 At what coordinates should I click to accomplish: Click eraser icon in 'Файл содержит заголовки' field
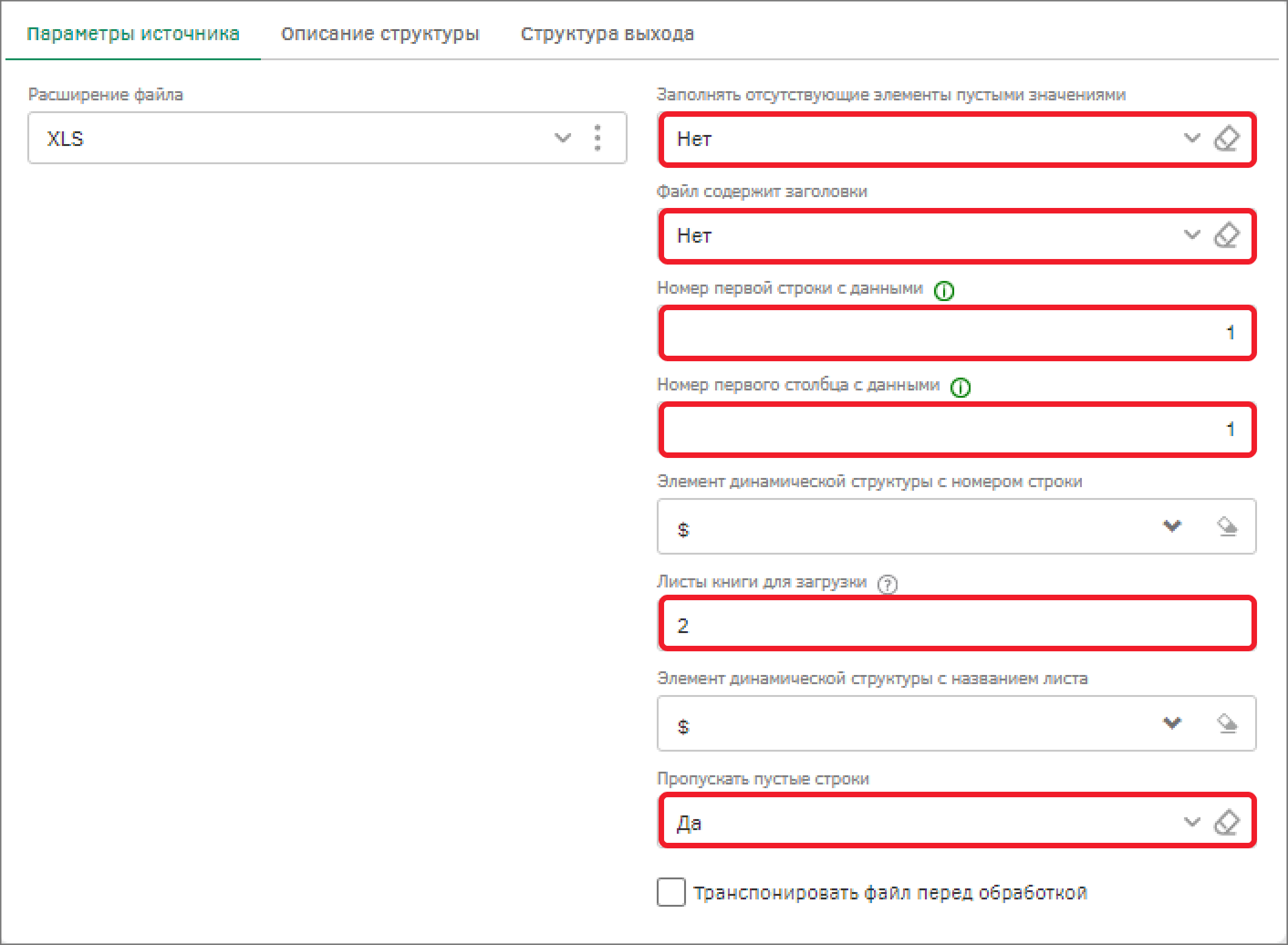1227,235
